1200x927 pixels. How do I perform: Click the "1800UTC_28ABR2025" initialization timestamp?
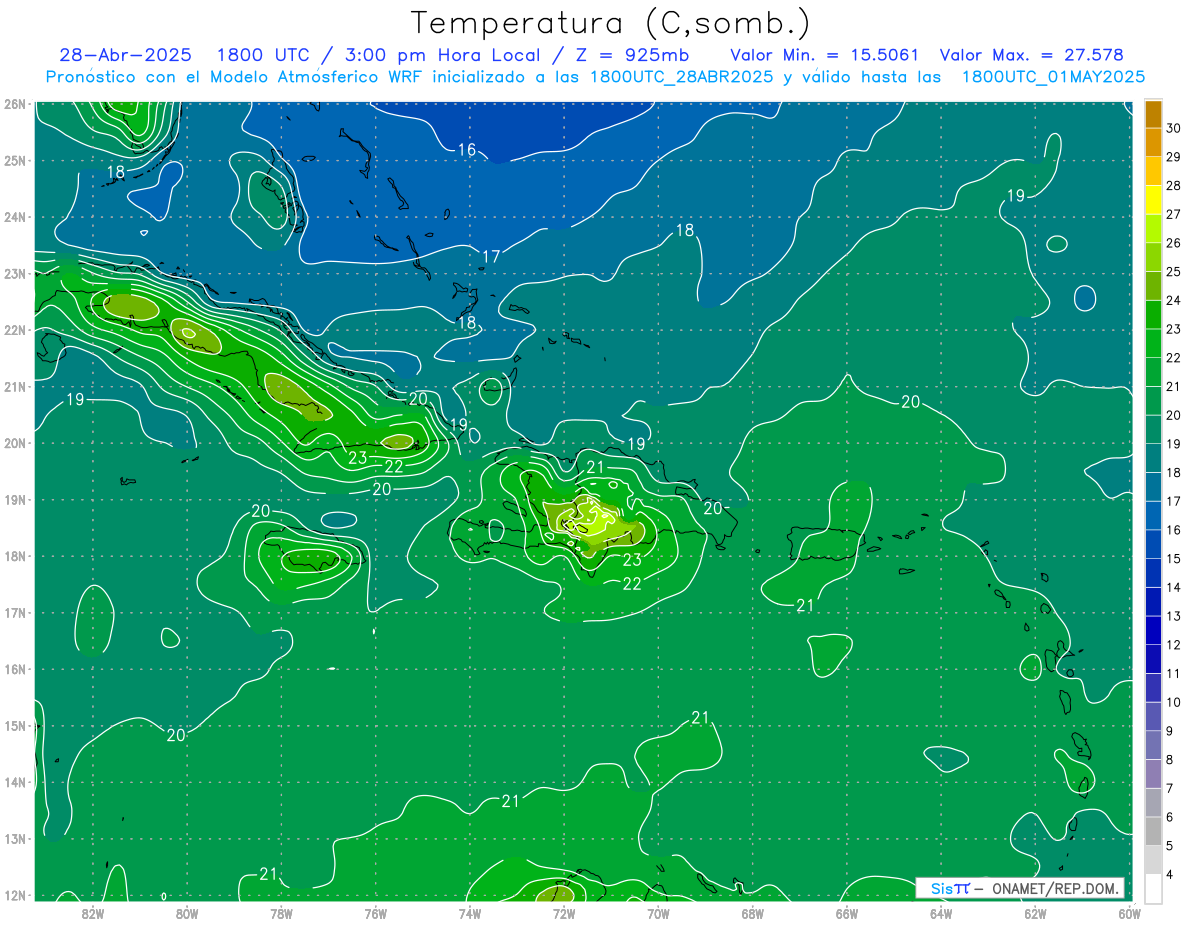pyautogui.click(x=682, y=77)
